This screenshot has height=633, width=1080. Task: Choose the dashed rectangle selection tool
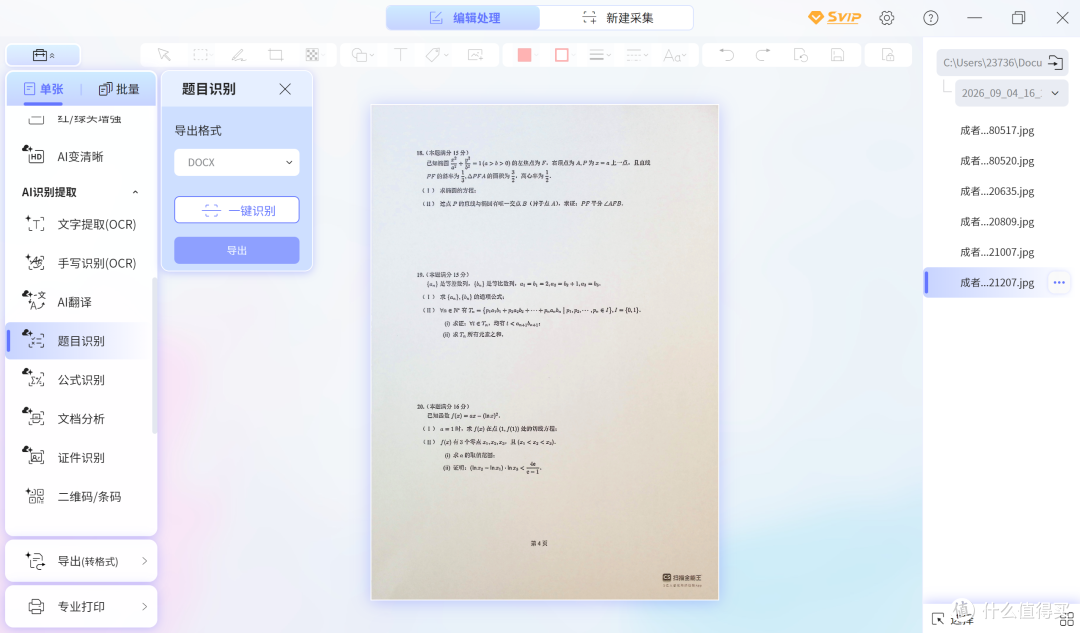point(200,55)
